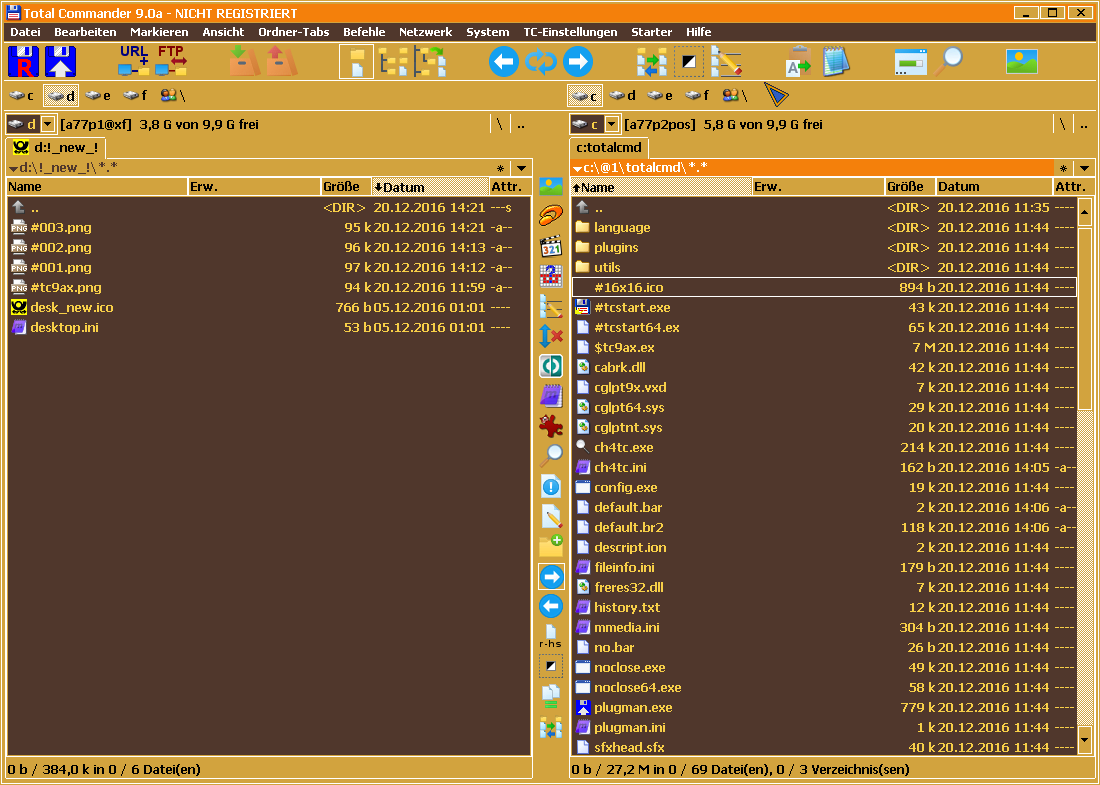Select desk_new.ico in left panel
This screenshot has width=1100, height=785.
pos(268,307)
